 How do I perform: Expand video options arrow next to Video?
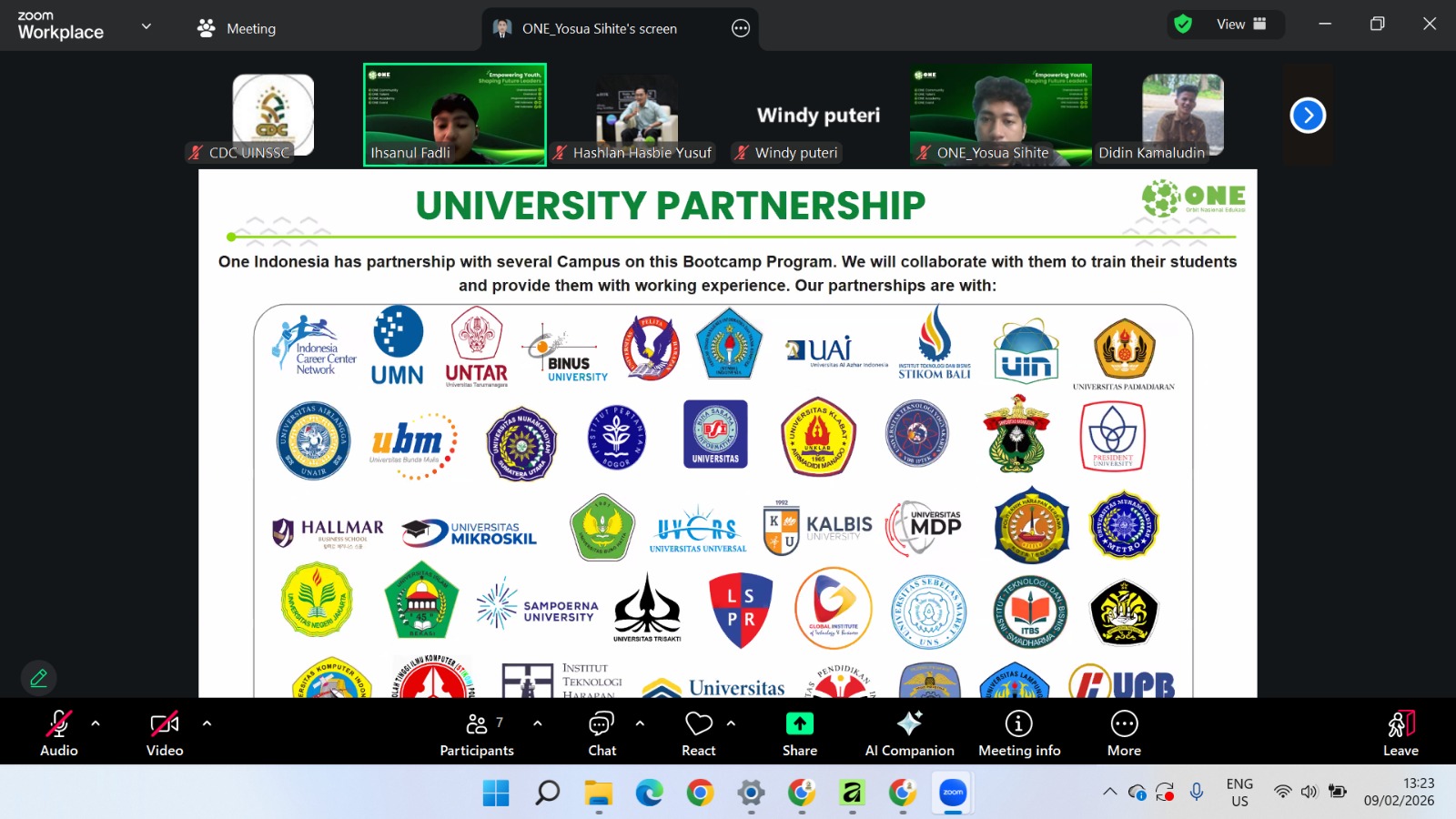tap(207, 723)
